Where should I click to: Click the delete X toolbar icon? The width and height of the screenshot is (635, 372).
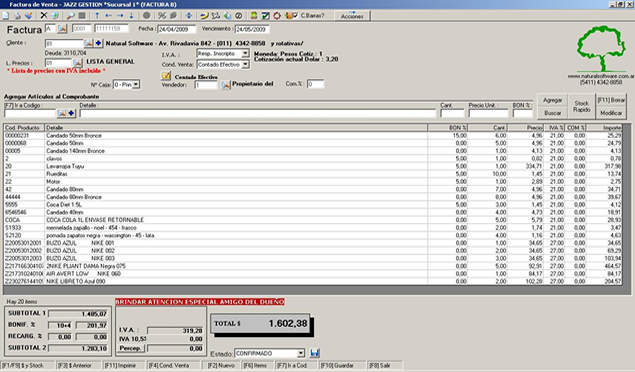tap(44, 15)
